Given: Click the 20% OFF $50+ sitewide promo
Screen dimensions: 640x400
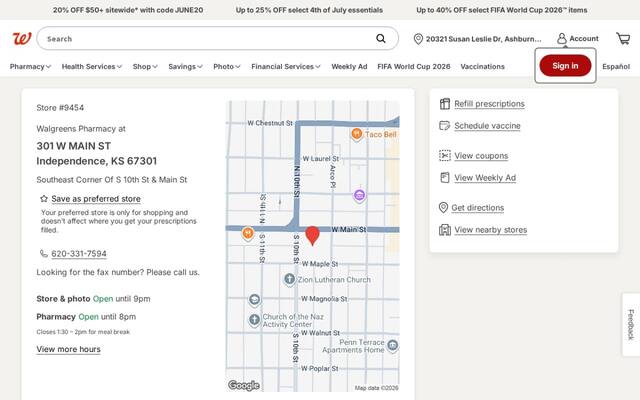Looking at the screenshot, I should (x=128, y=10).
